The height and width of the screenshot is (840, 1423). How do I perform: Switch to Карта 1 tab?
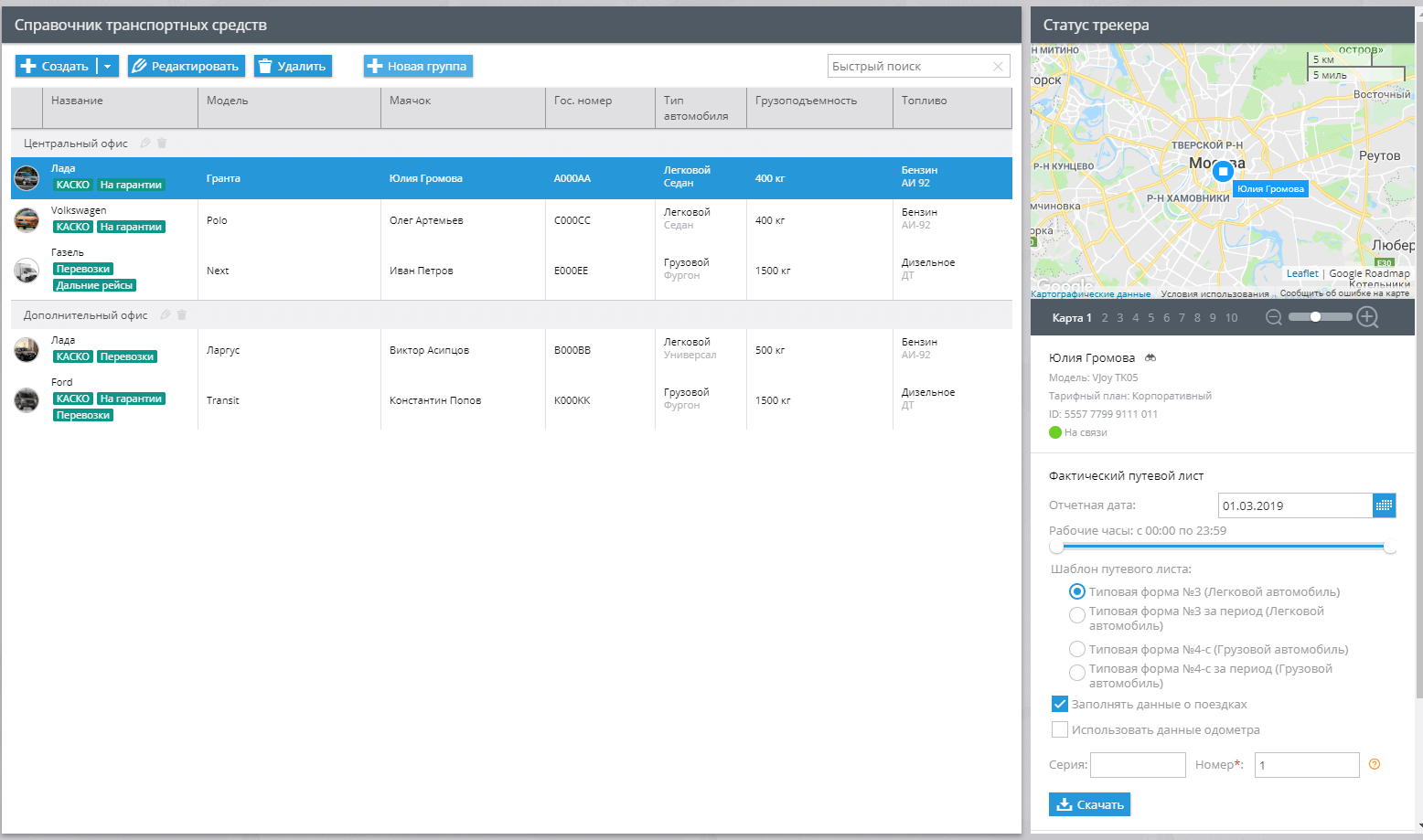pyautogui.click(x=1072, y=318)
